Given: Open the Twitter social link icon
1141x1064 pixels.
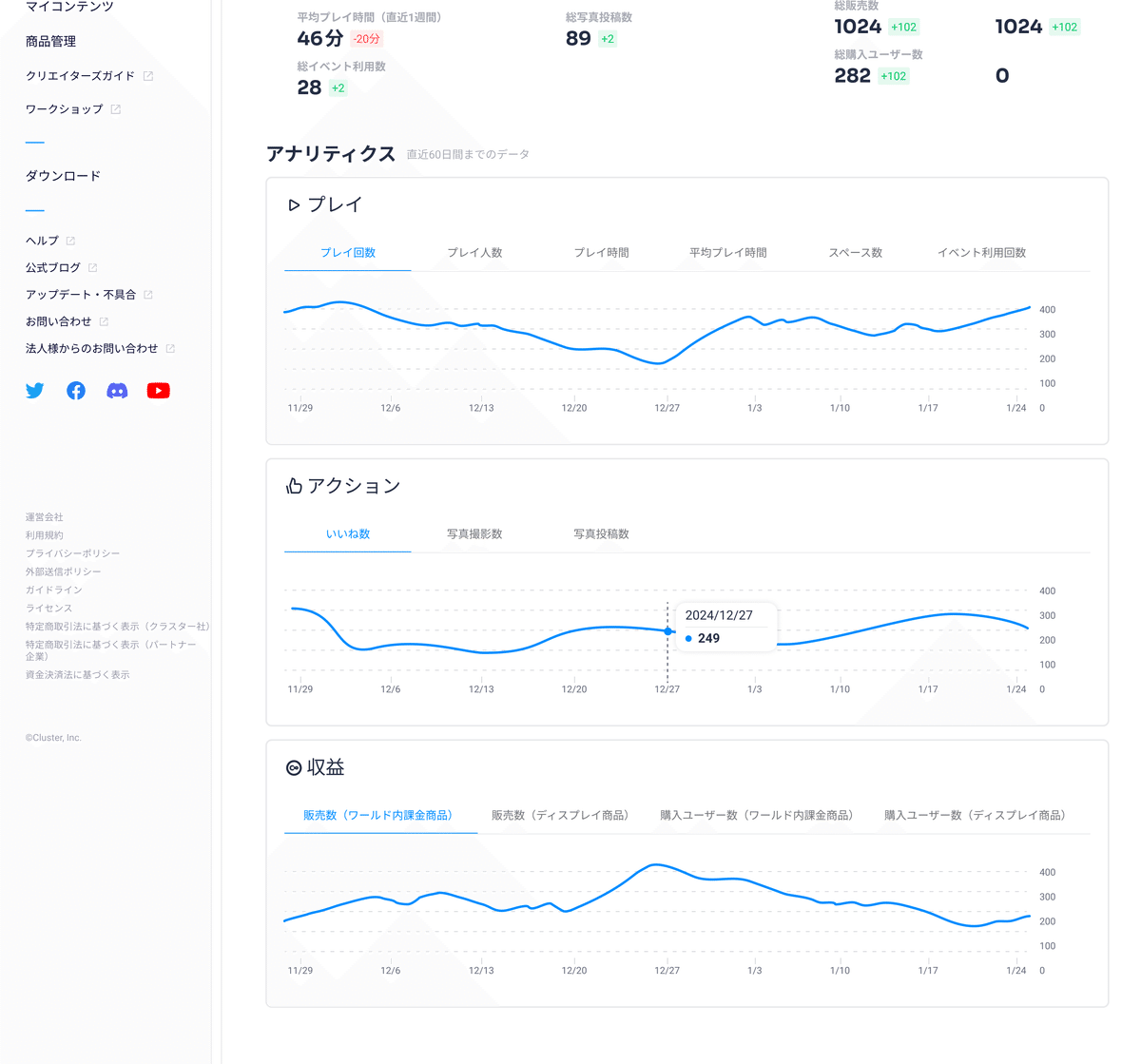Looking at the screenshot, I should (35, 391).
